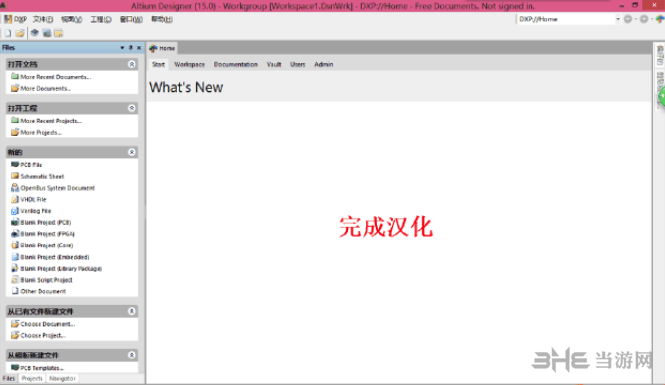Select the Start page tab
This screenshot has width=665, height=385.
click(x=158, y=64)
